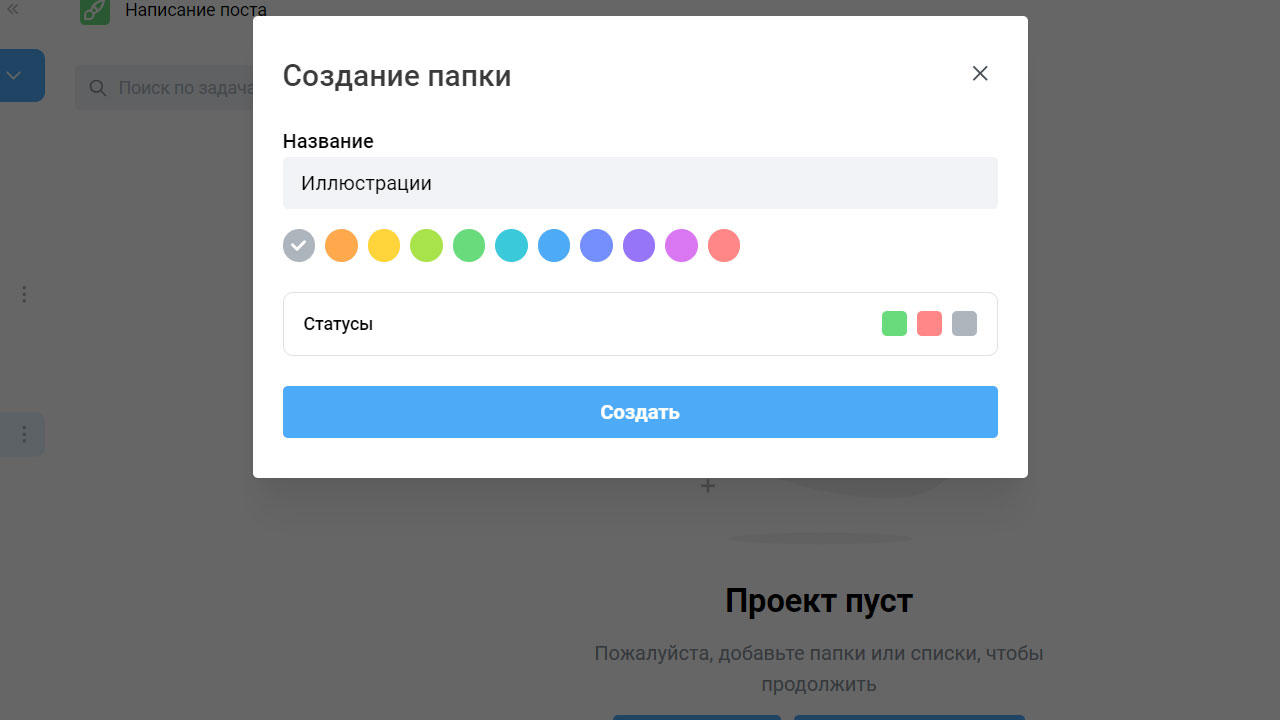Click the folder name input field
This screenshot has height=720, width=1280.
(x=640, y=183)
